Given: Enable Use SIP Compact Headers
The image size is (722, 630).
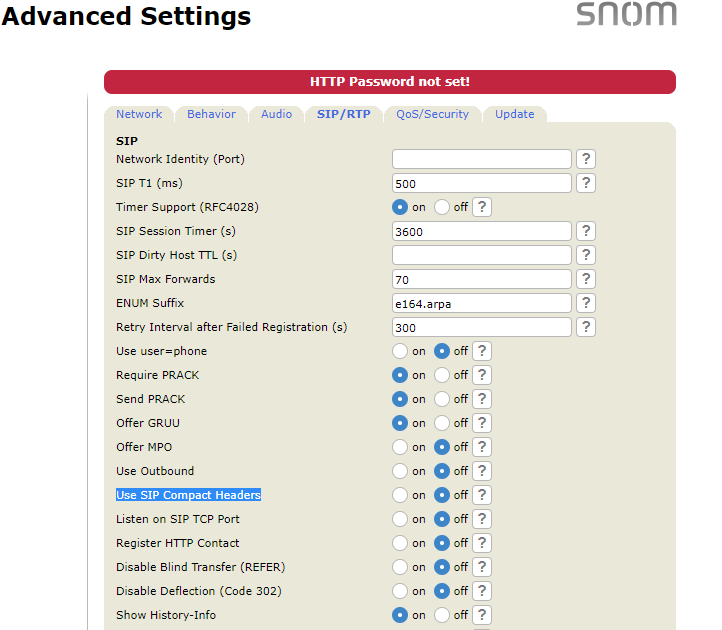Looking at the screenshot, I should [400, 495].
